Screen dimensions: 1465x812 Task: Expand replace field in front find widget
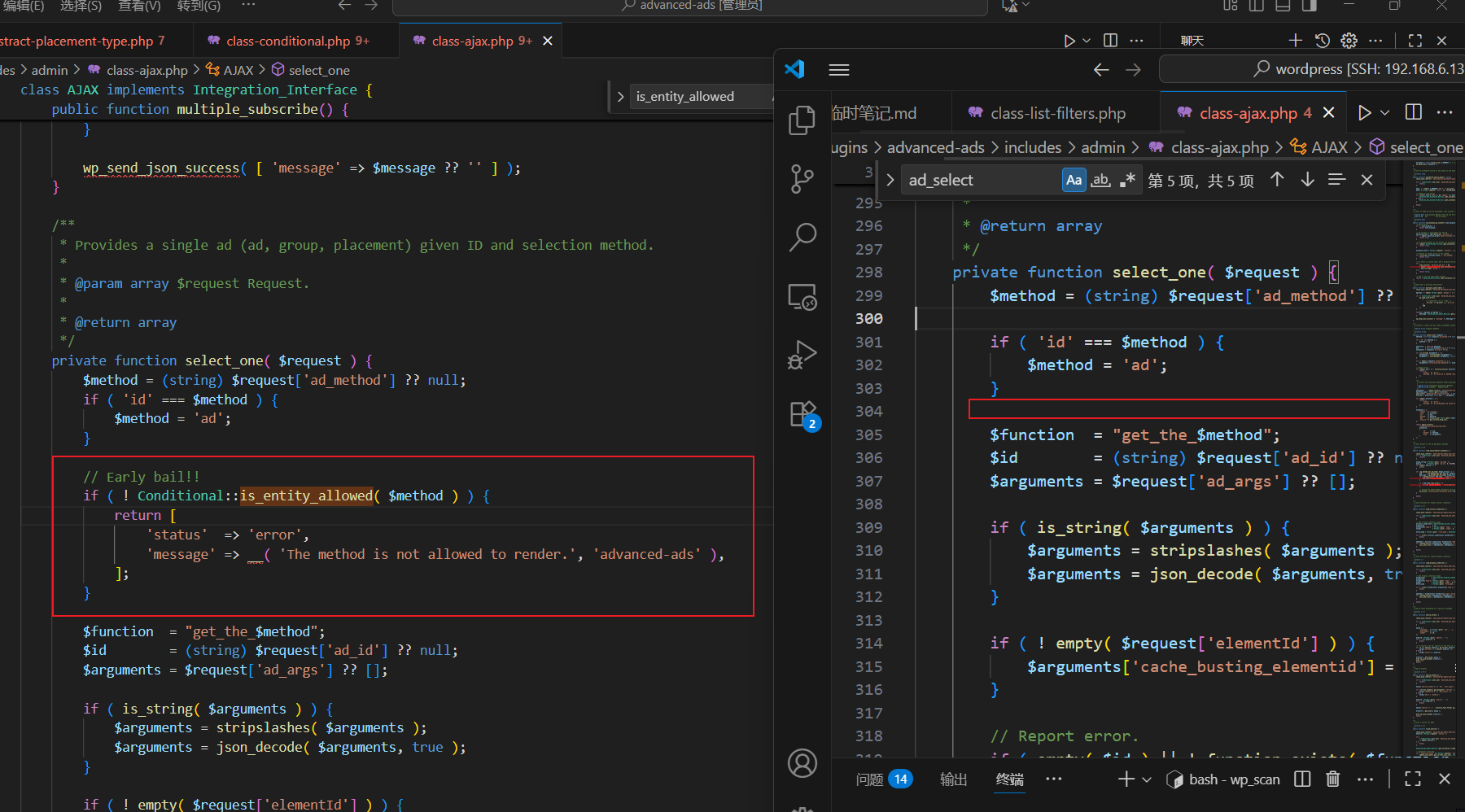[x=890, y=180]
